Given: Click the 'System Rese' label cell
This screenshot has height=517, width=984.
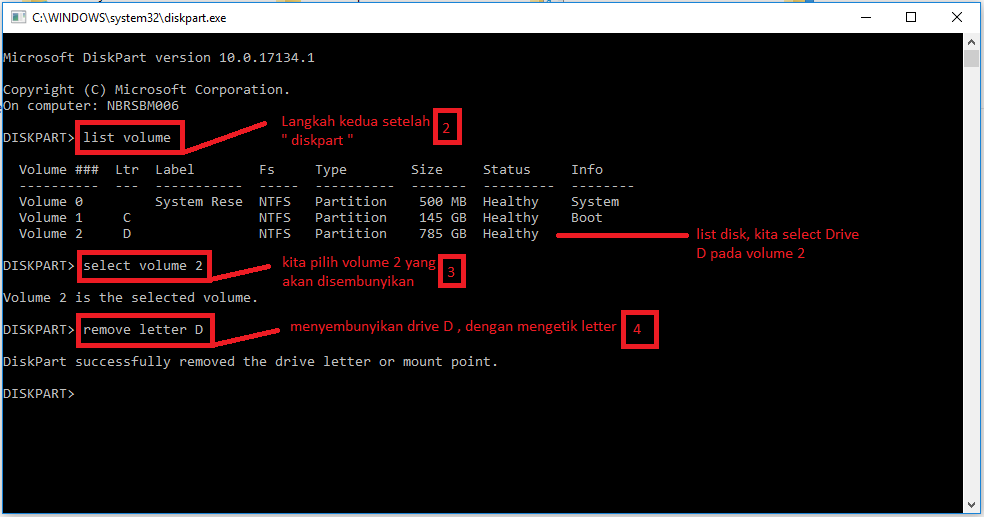Looking at the screenshot, I should [x=199, y=201].
